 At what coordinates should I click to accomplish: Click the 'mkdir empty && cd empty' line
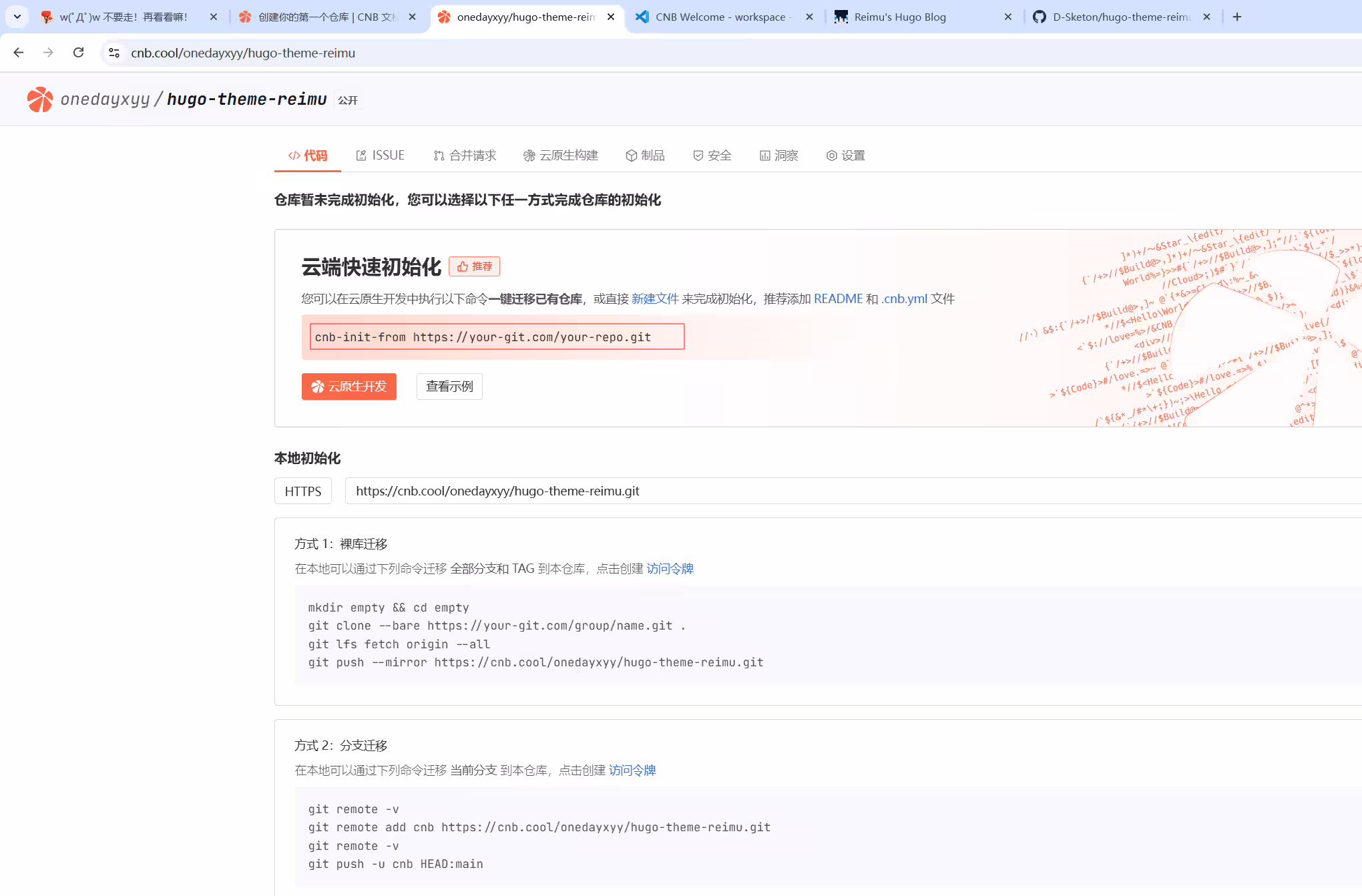[389, 608]
